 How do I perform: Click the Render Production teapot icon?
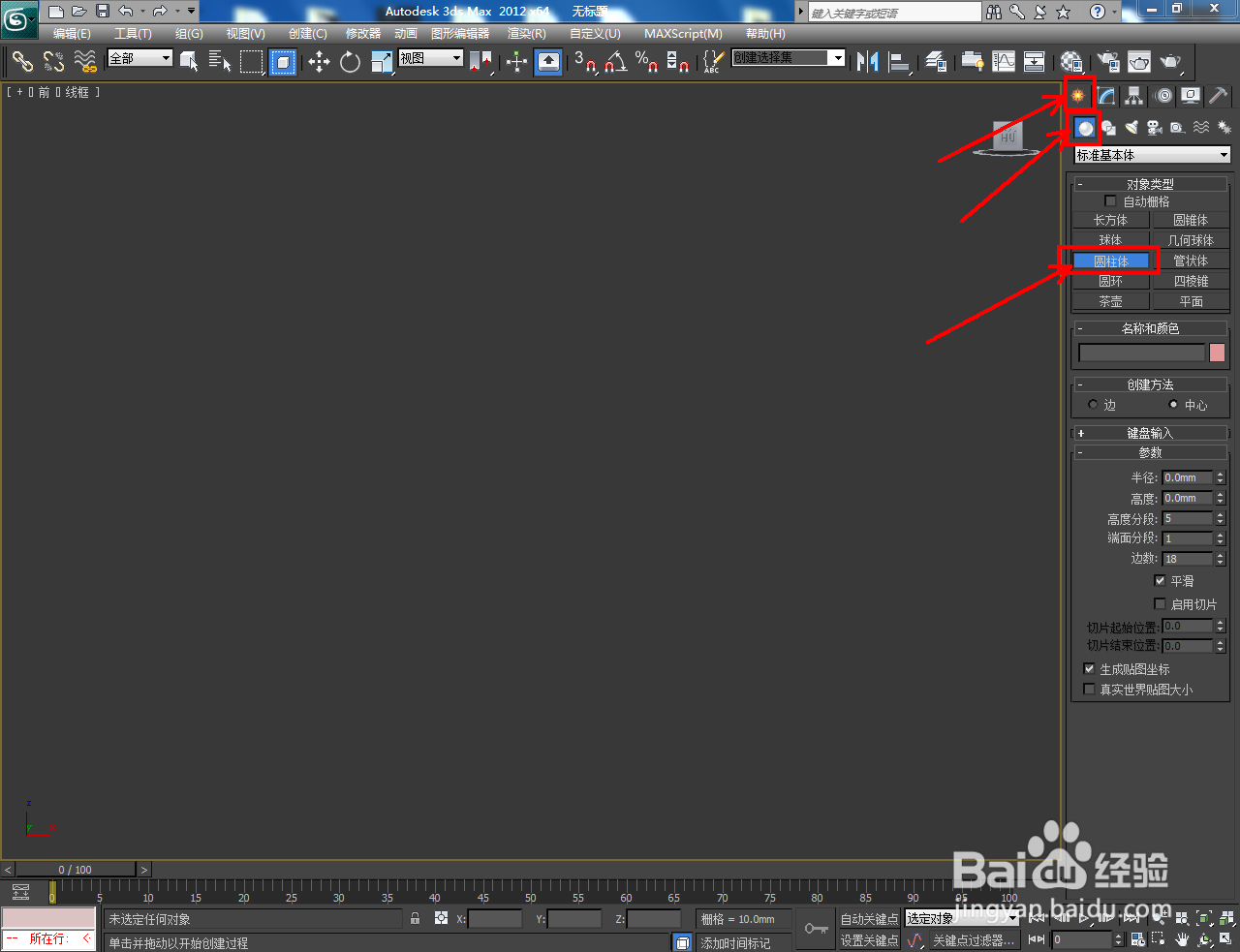point(1171,62)
